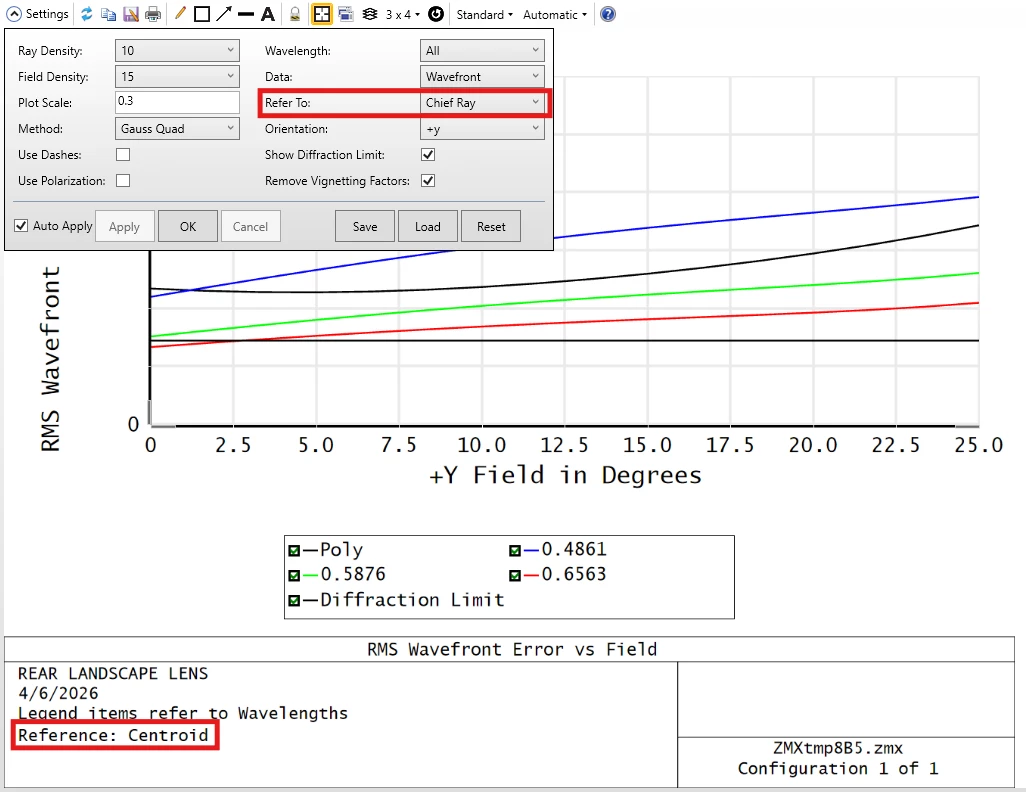Viewport: 1026px width, 792px height.
Task: Click the OK button
Action: [188, 226]
